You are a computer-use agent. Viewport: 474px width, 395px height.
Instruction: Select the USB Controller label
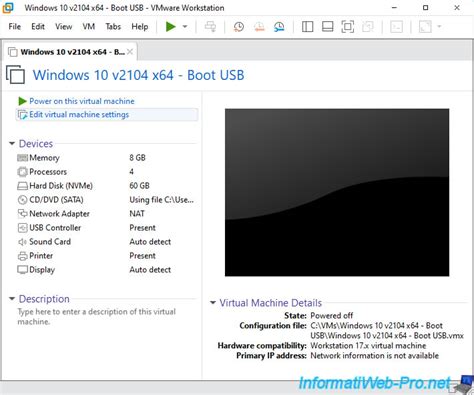click(x=55, y=228)
